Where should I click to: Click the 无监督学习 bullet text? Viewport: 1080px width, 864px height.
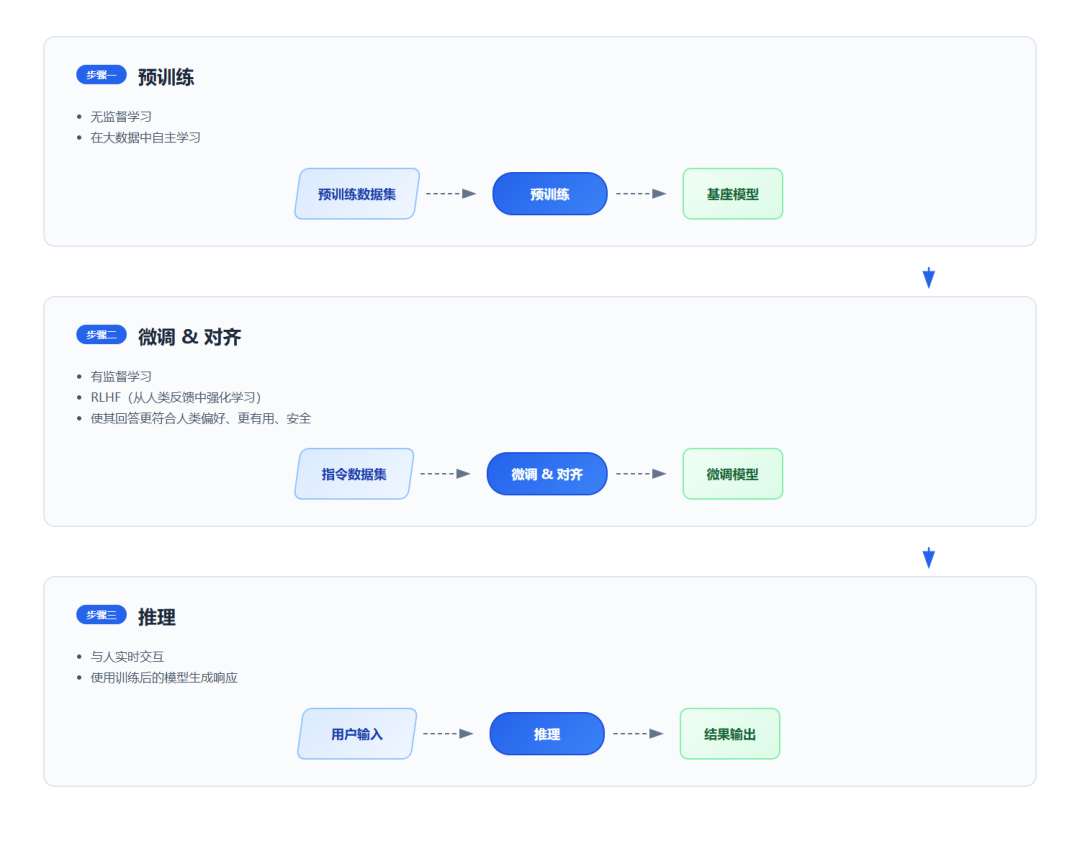pyautogui.click(x=121, y=116)
